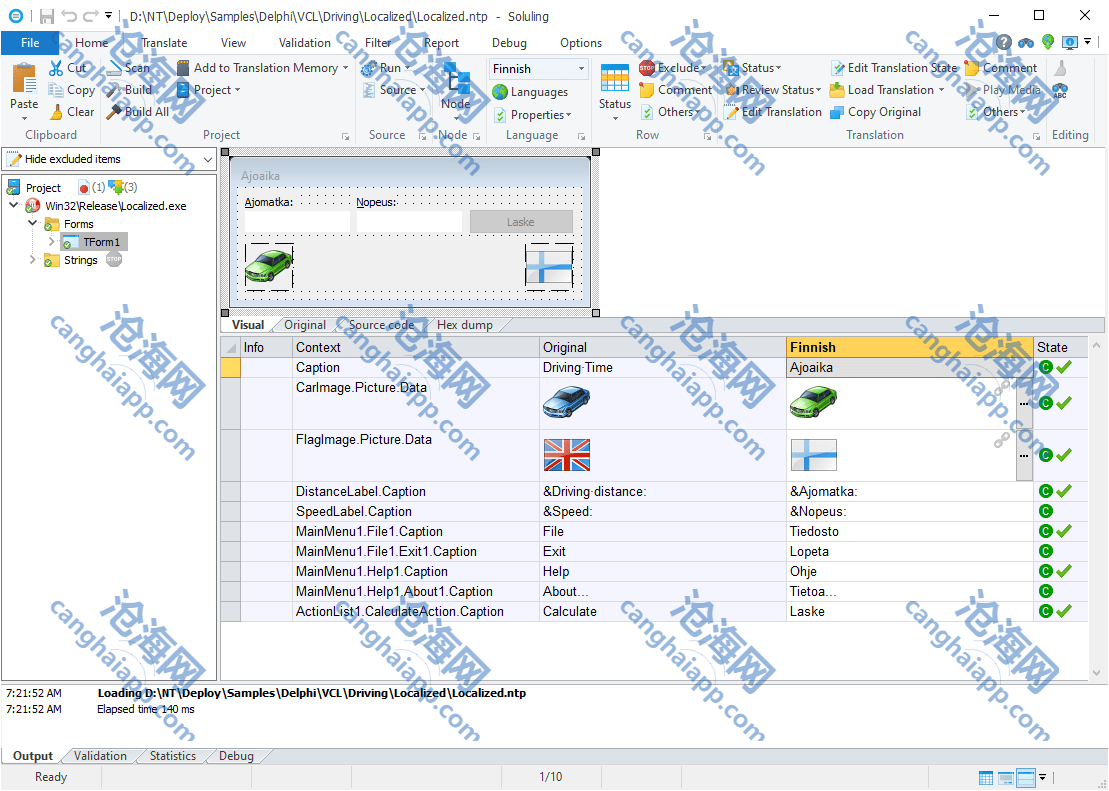Click the Add to Translation Memory icon
Viewport: 1109px width, 791px height.
(x=183, y=68)
